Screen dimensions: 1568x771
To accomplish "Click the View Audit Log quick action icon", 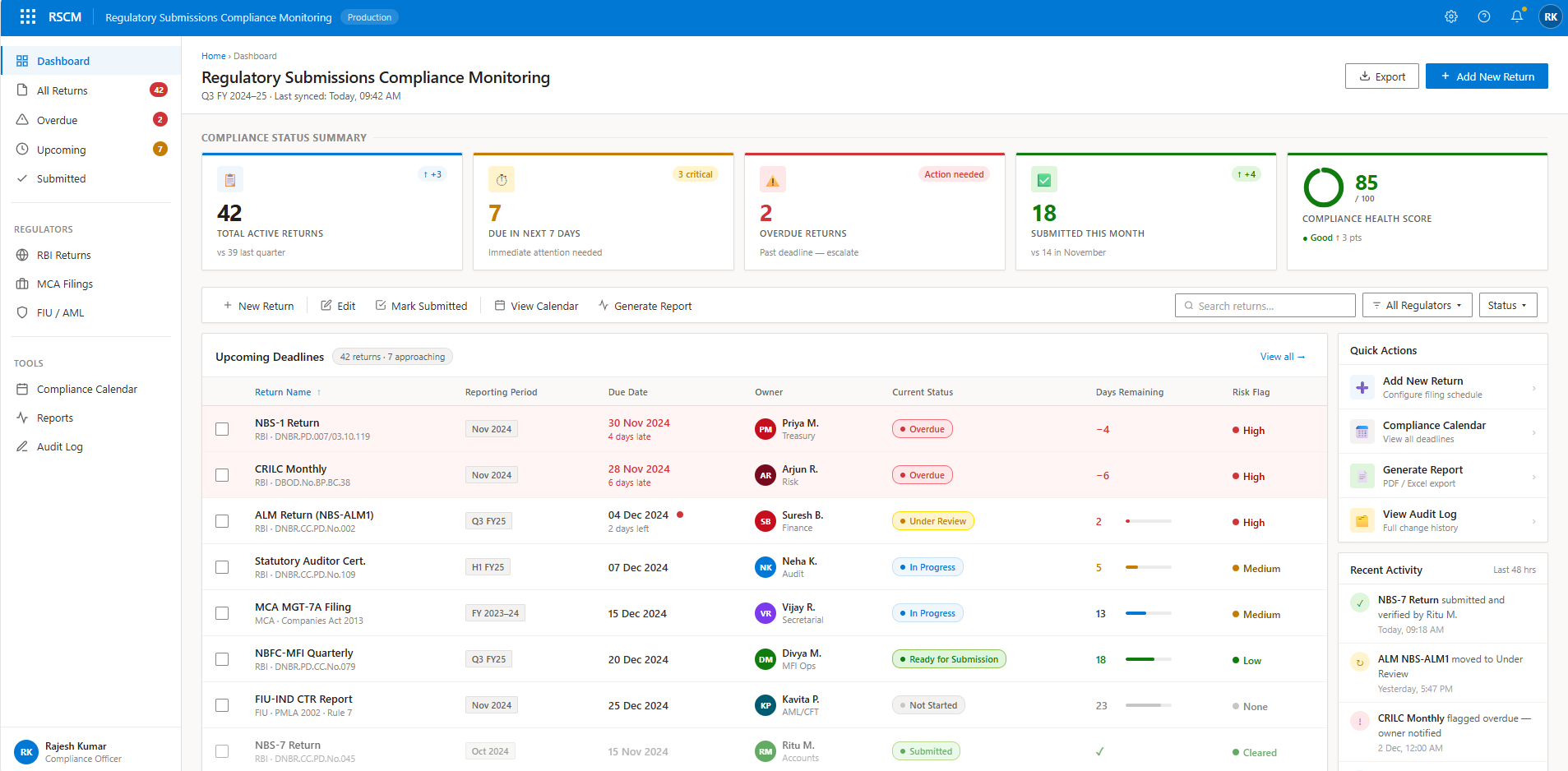I will click(1362, 519).
